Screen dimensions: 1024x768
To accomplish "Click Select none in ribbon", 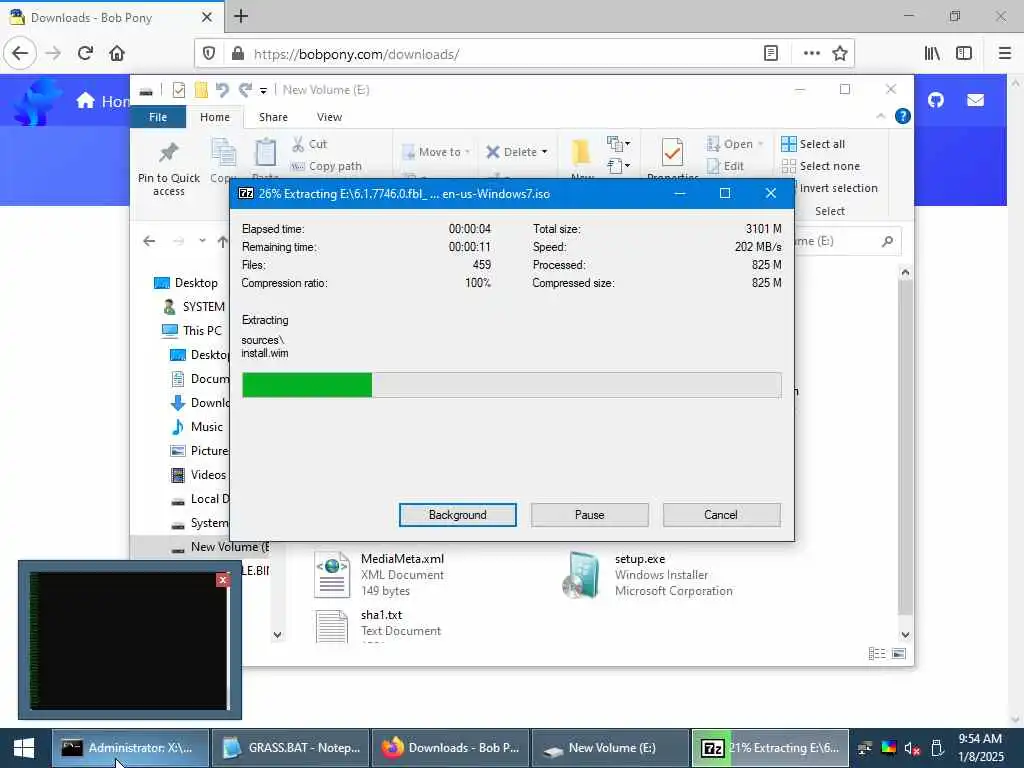I will (x=820, y=166).
